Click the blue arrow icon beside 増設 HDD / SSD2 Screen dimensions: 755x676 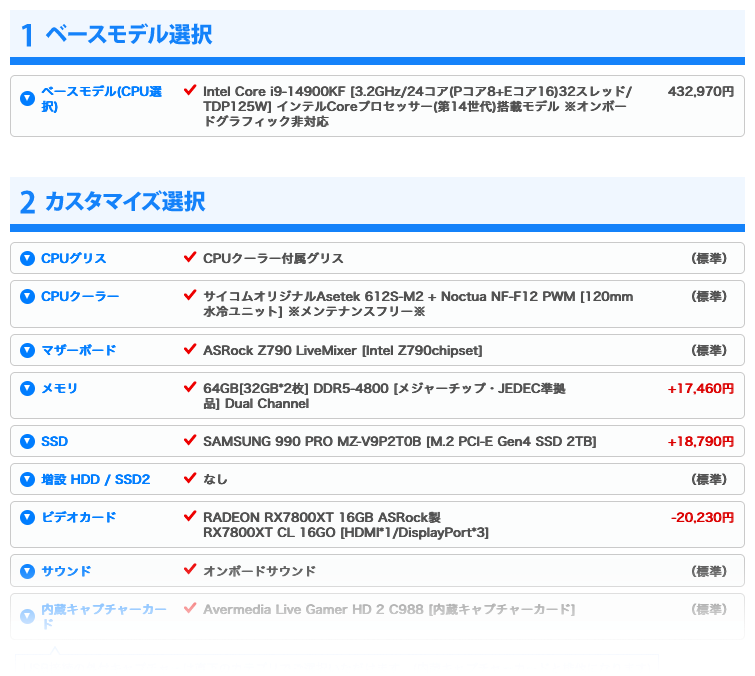pyautogui.click(x=27, y=480)
